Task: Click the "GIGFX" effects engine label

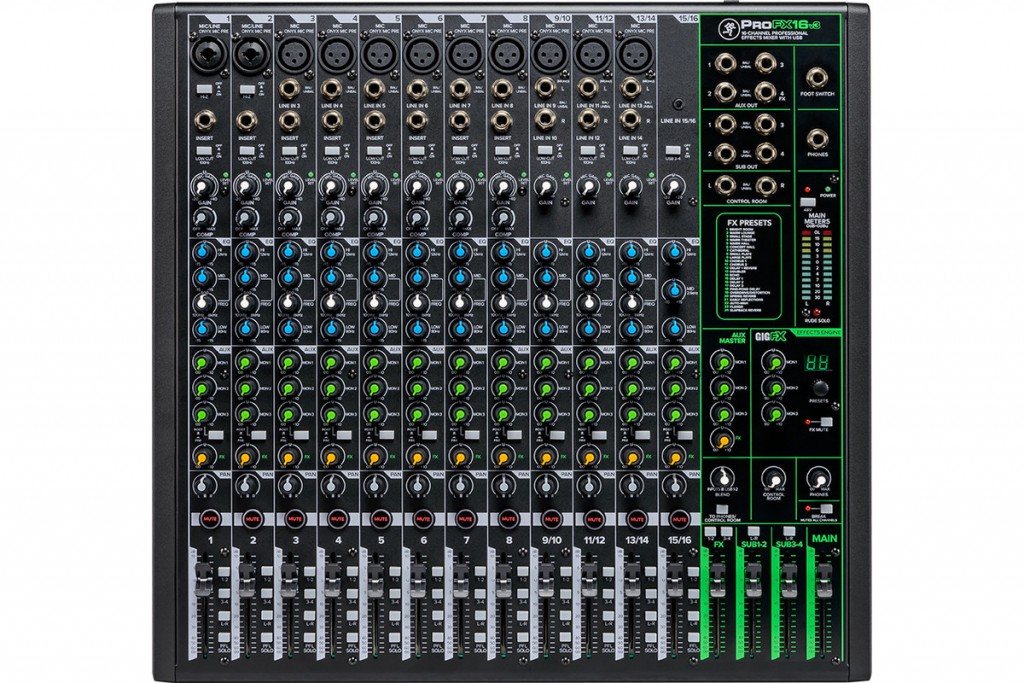Action: point(771,337)
